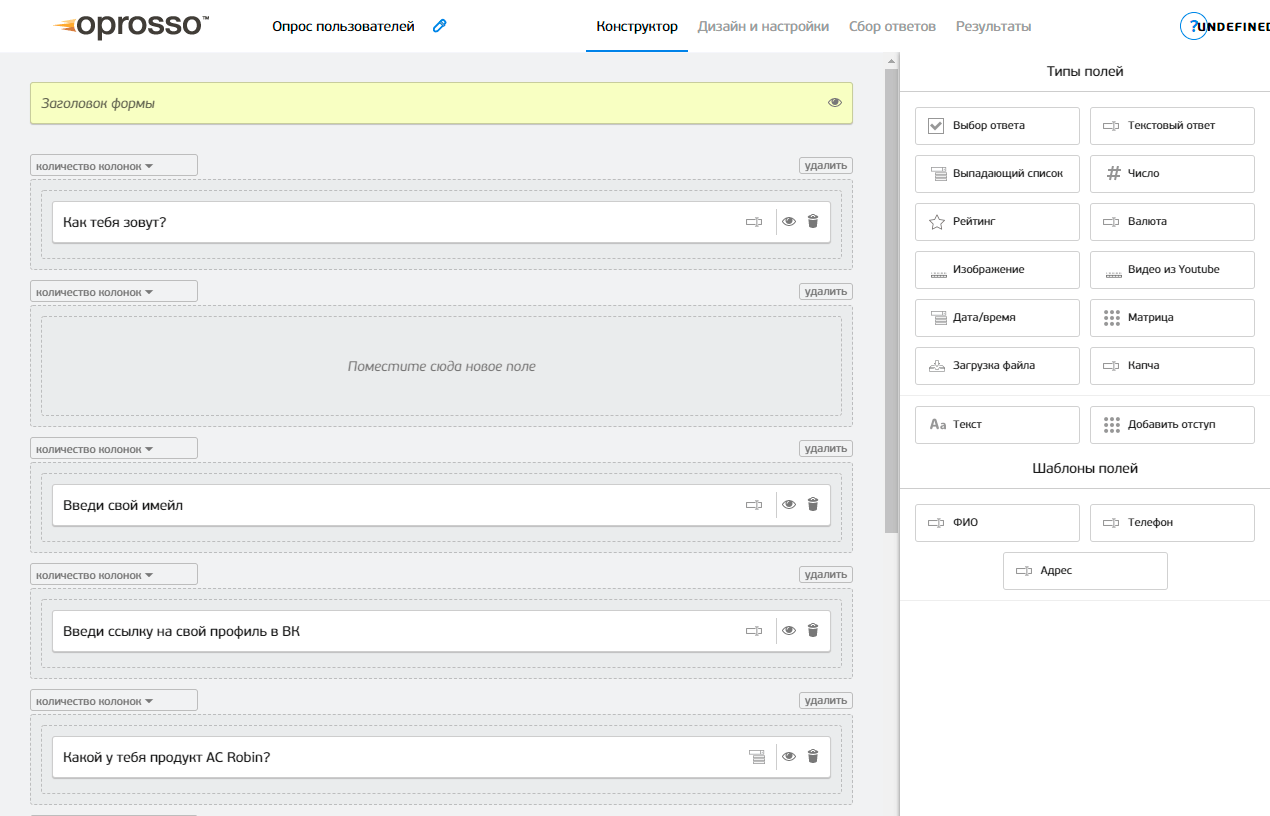Switch to the 'Дизайн и настройки' tab
The image size is (1270, 816).
763,27
